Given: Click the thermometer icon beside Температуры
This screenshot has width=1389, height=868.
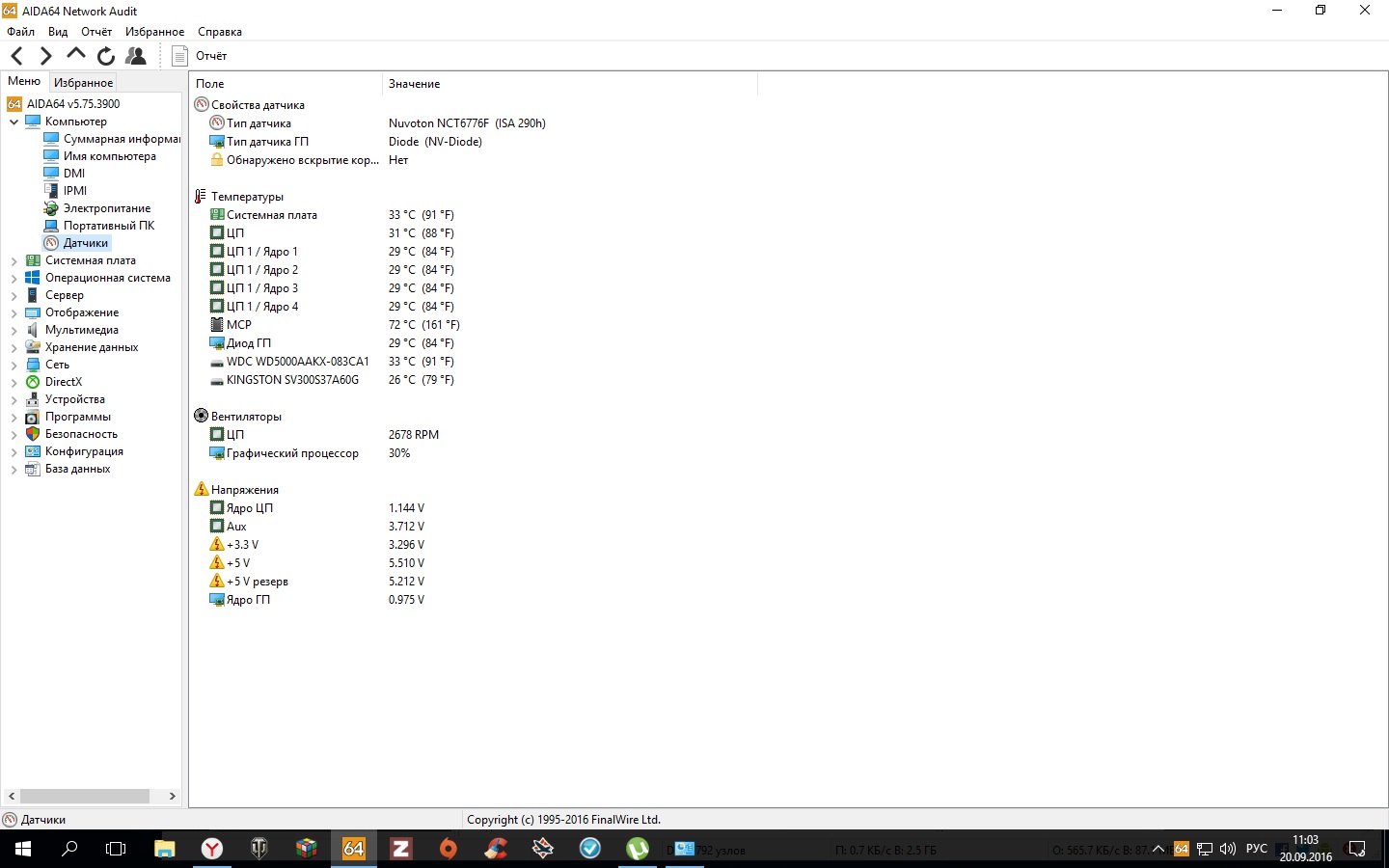Looking at the screenshot, I should pyautogui.click(x=201, y=197).
